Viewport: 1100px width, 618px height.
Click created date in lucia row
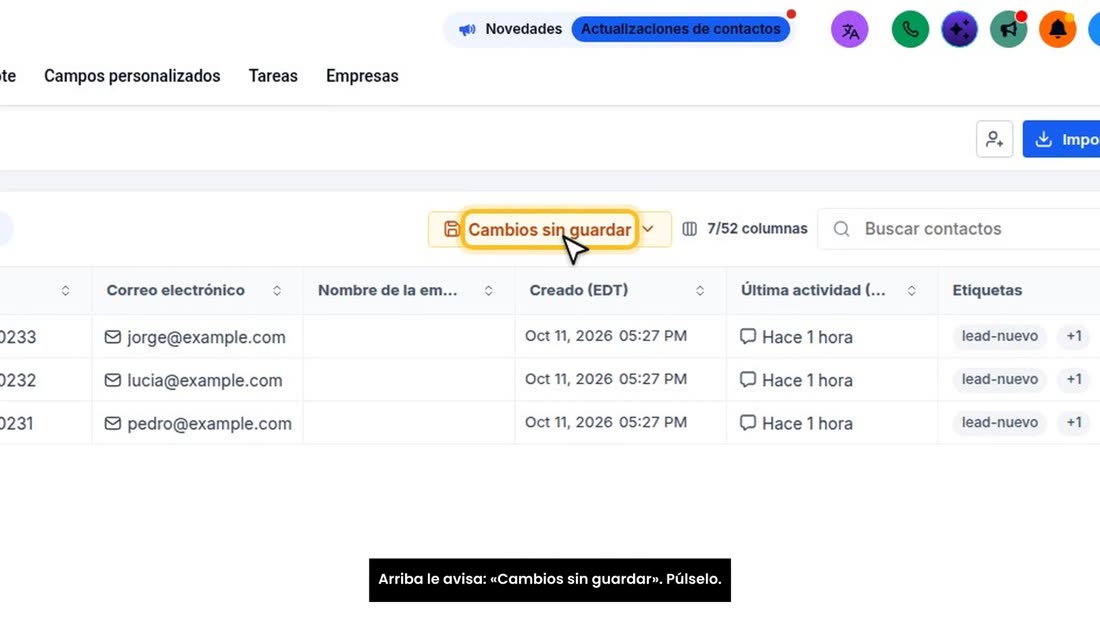tap(605, 379)
